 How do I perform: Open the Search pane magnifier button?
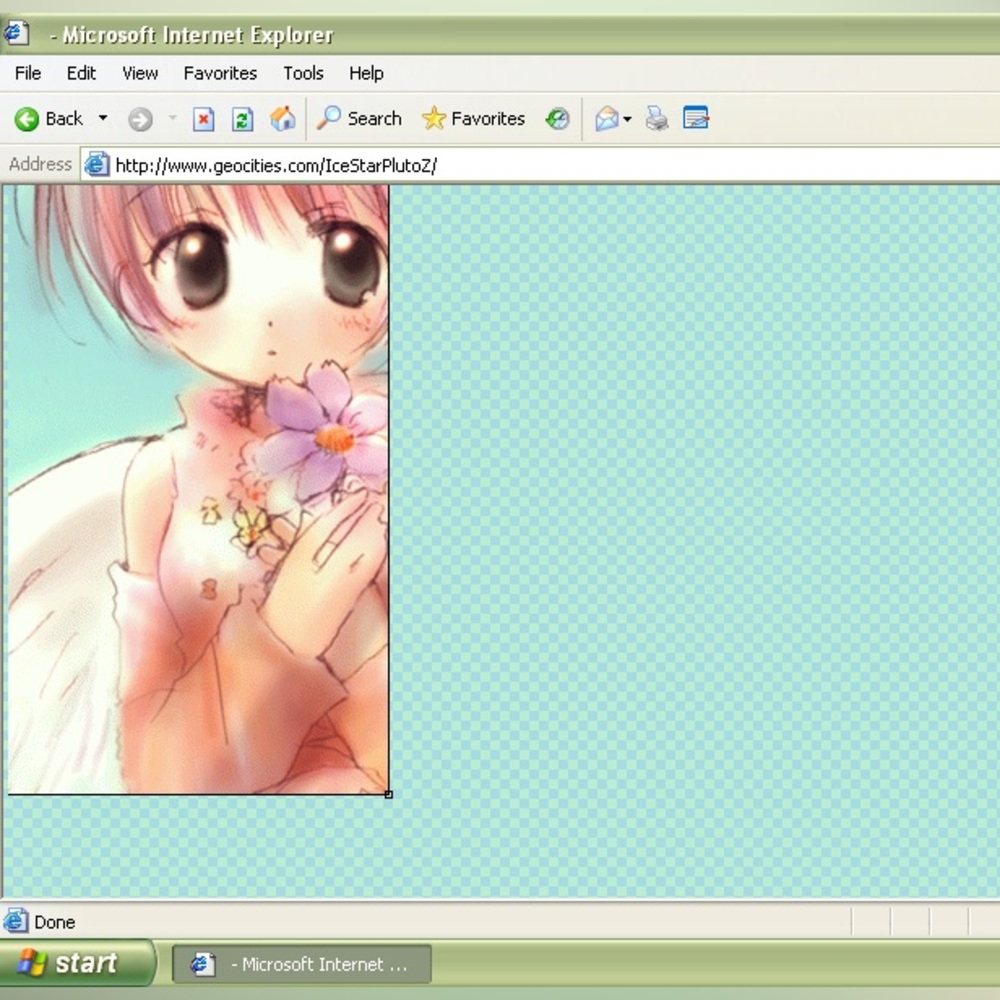point(360,119)
